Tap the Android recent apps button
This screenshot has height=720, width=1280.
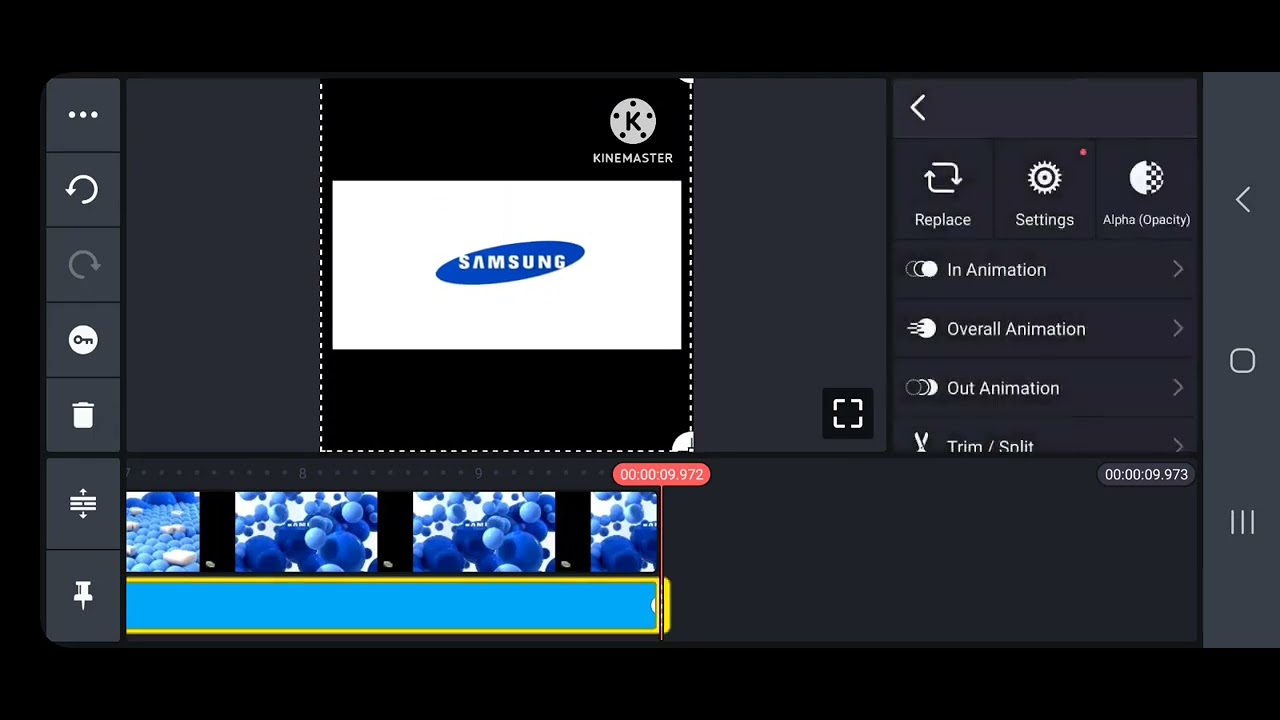click(x=1242, y=522)
